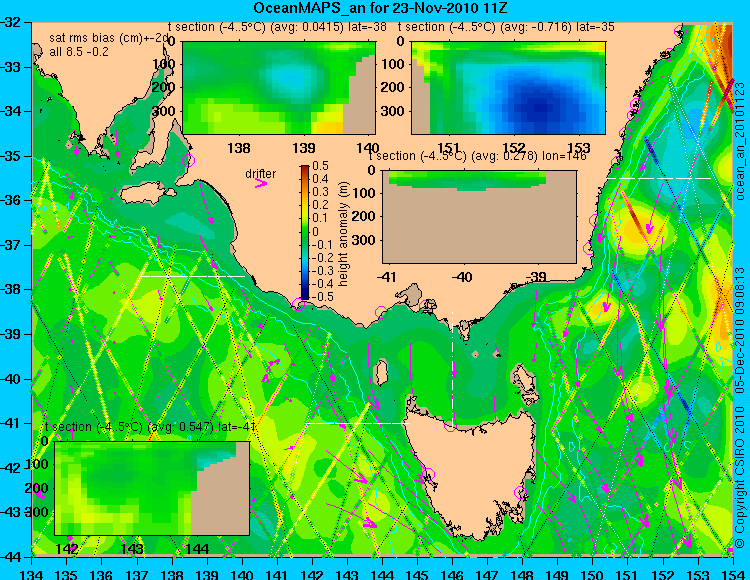The image size is (750, 580).
Task: Click the white dashed section line at latitude -38
Action: [192, 276]
